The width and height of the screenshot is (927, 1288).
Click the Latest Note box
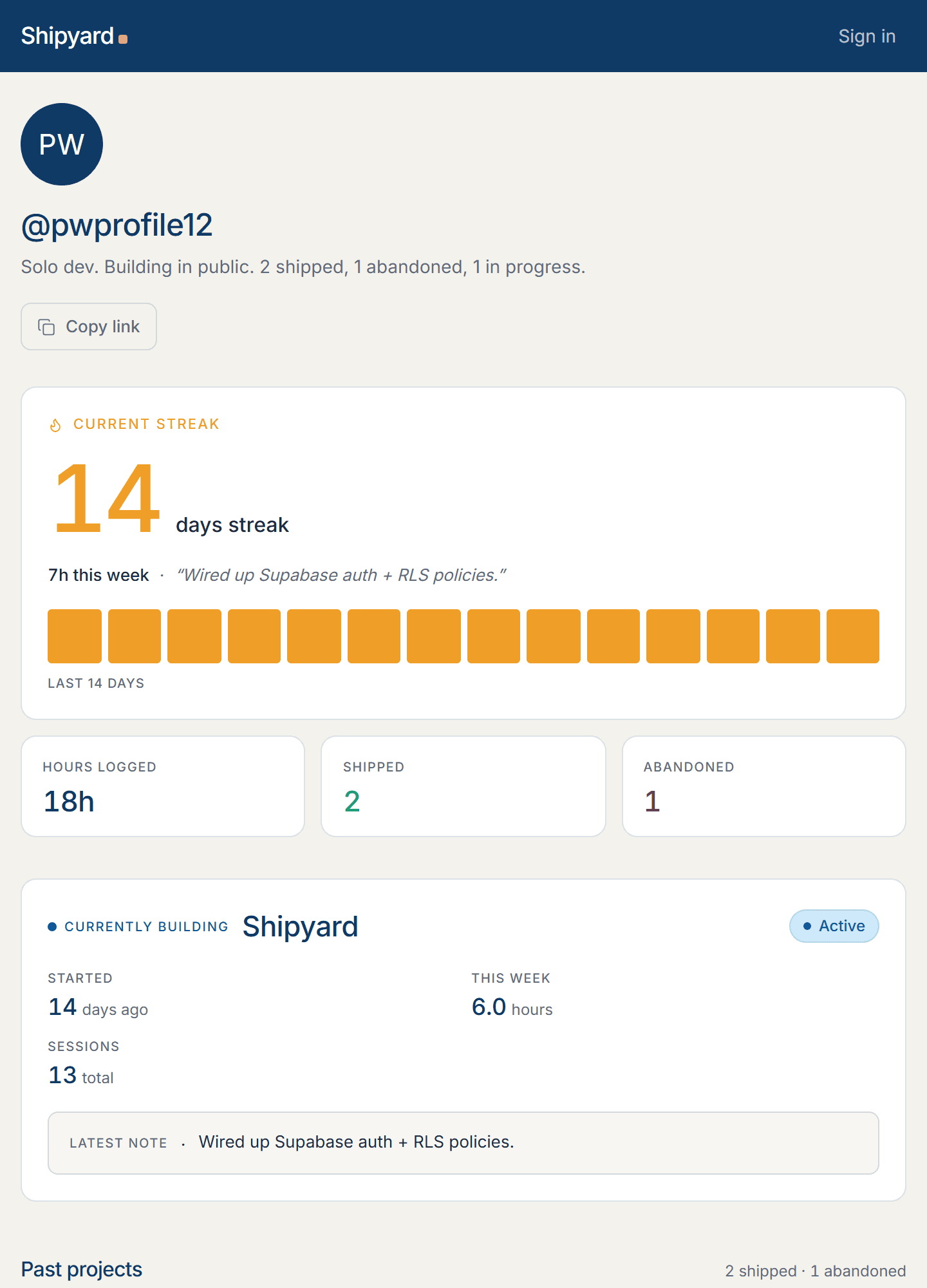tap(464, 1143)
